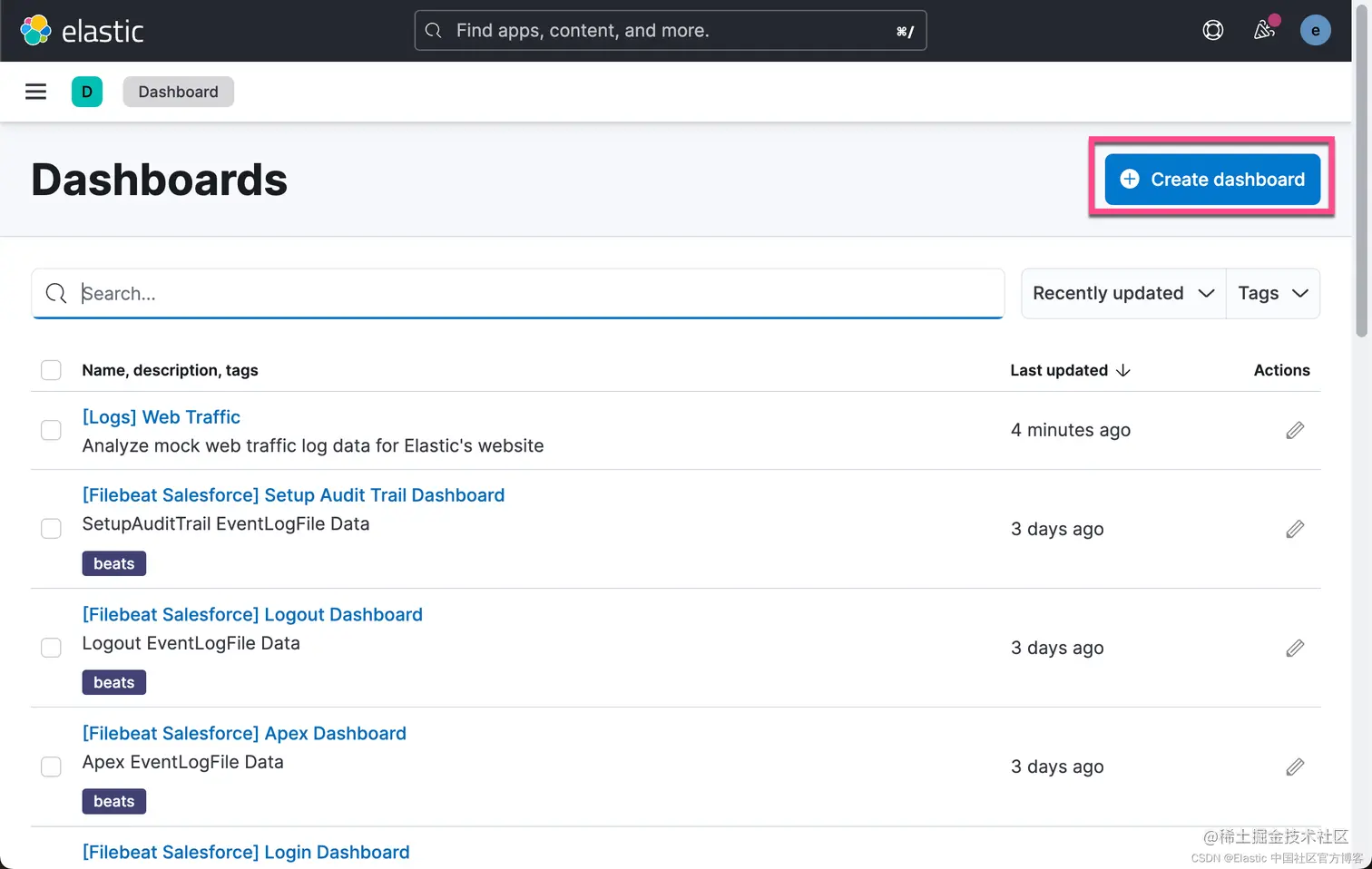
Task: Check the [Logs] Web Traffic row checkbox
Action: pos(51,430)
